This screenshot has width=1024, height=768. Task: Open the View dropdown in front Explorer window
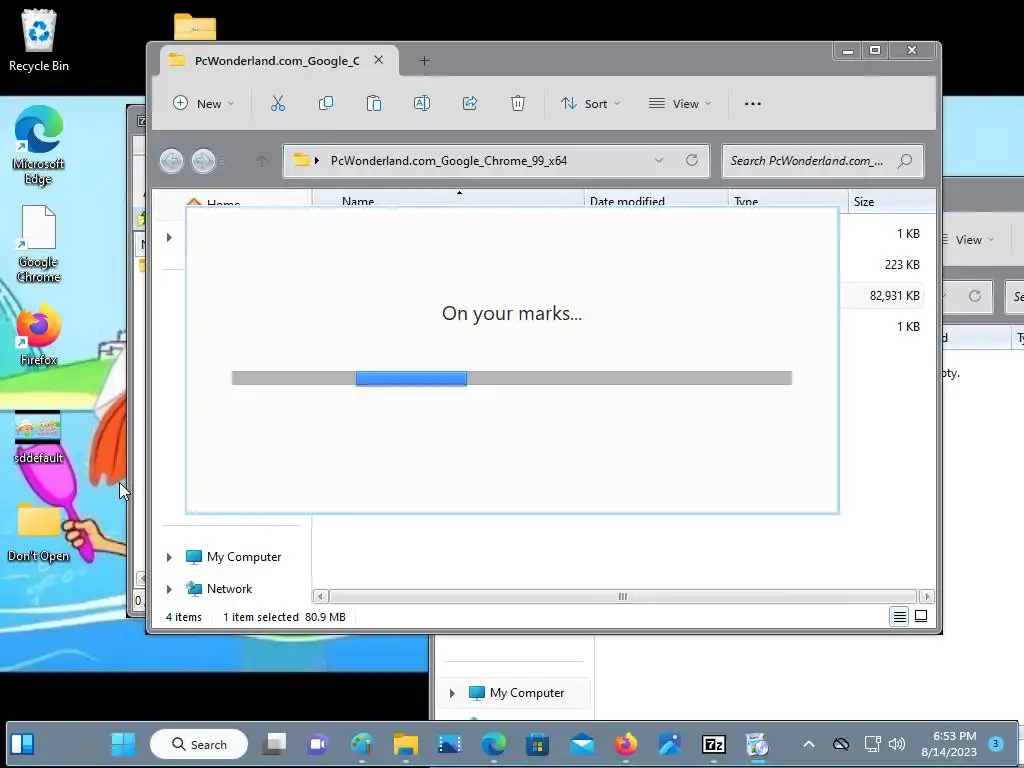pos(680,103)
